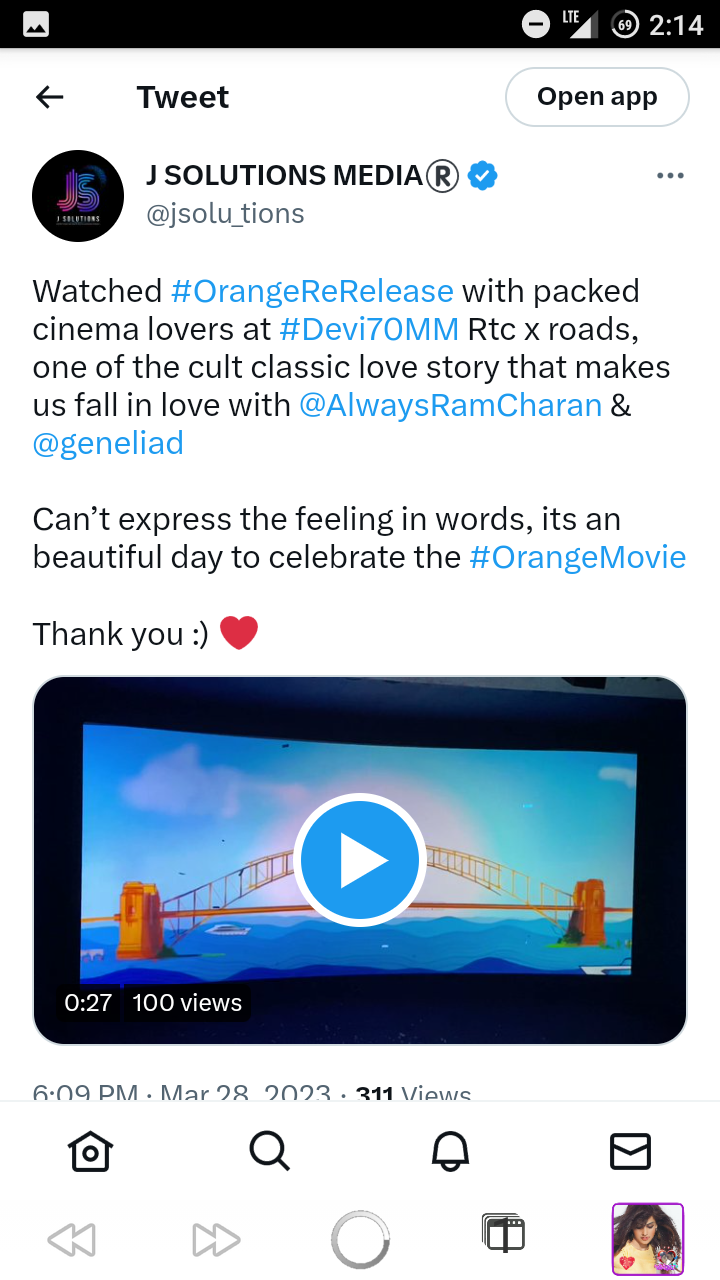
Task: Visit the @AlwaysRamCharan mention
Action: [x=450, y=405]
